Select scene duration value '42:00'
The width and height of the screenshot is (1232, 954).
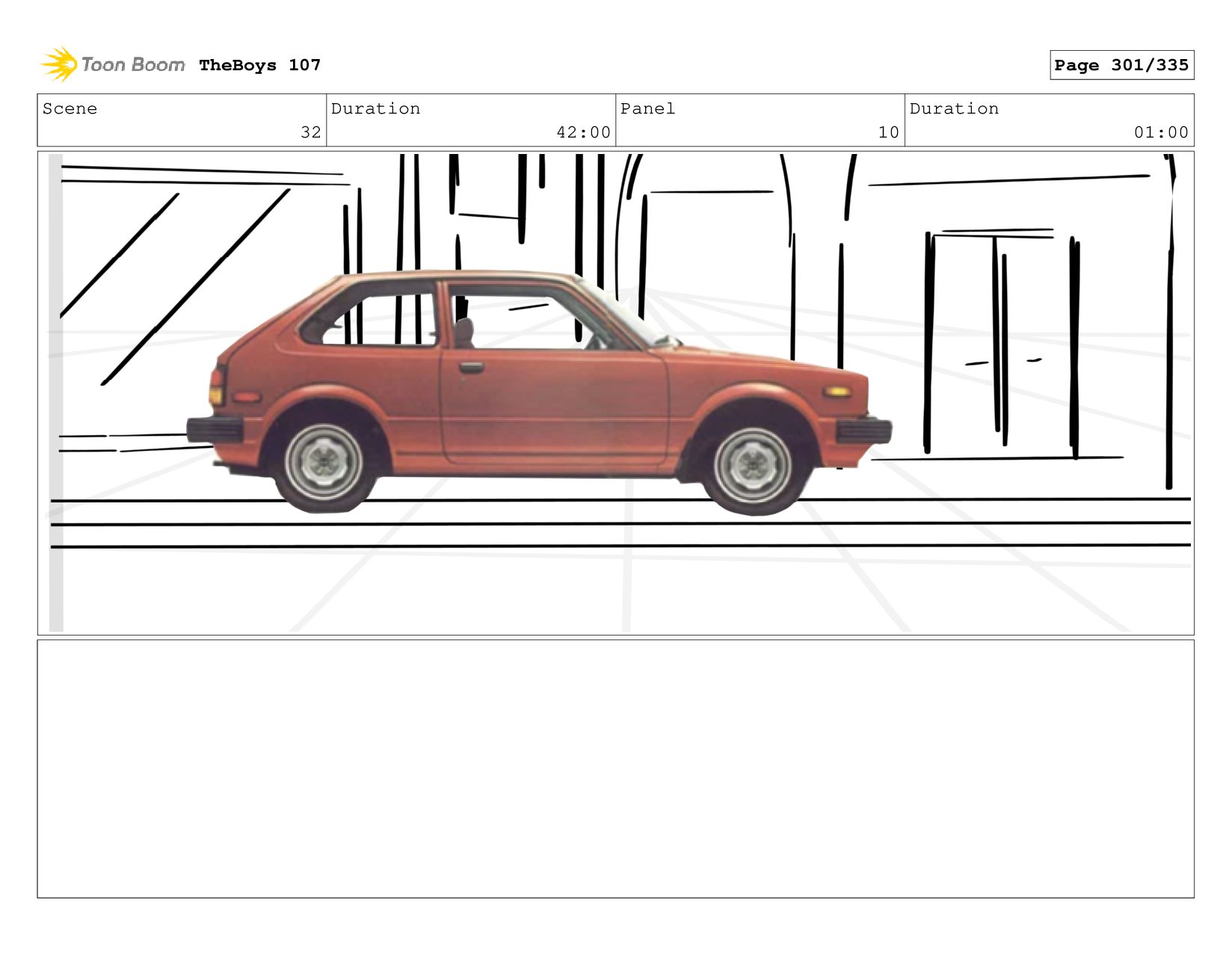[584, 132]
